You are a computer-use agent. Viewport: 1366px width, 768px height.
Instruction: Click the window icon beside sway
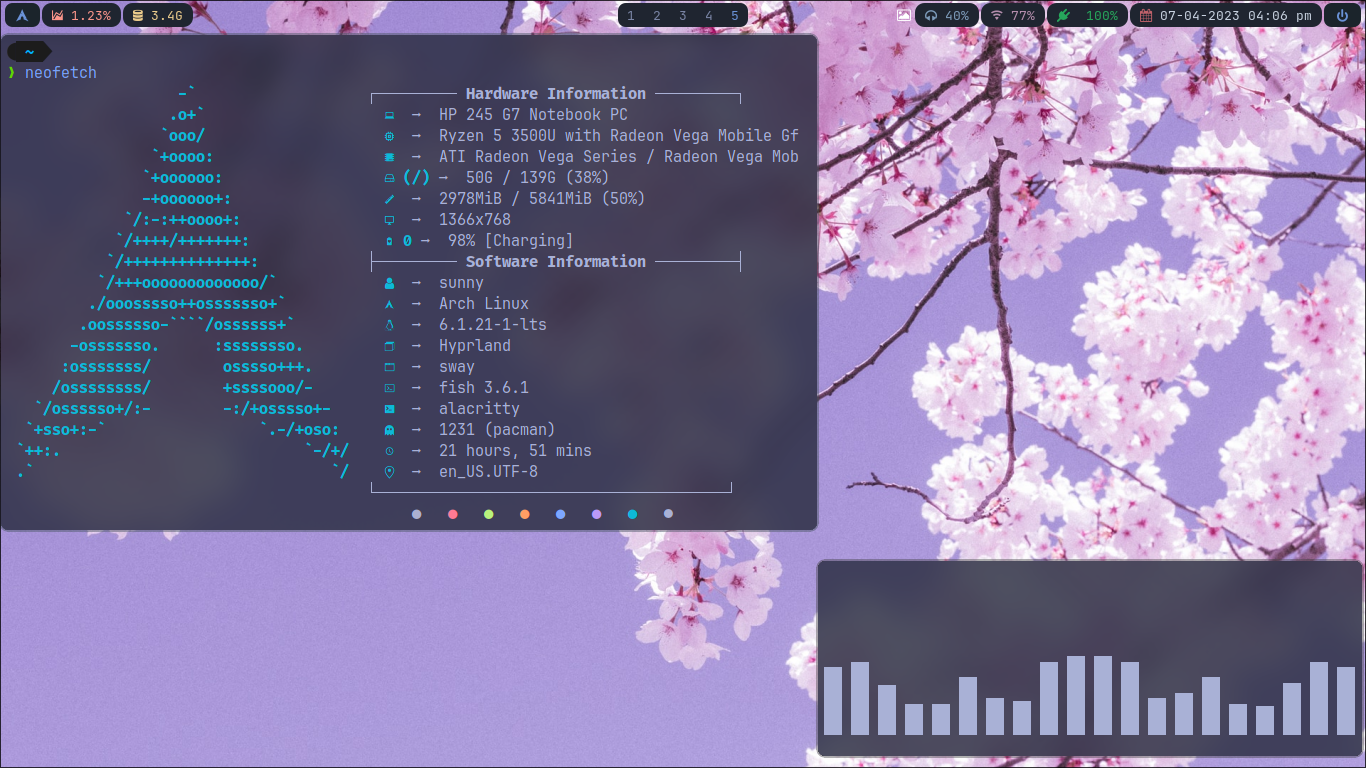(389, 367)
